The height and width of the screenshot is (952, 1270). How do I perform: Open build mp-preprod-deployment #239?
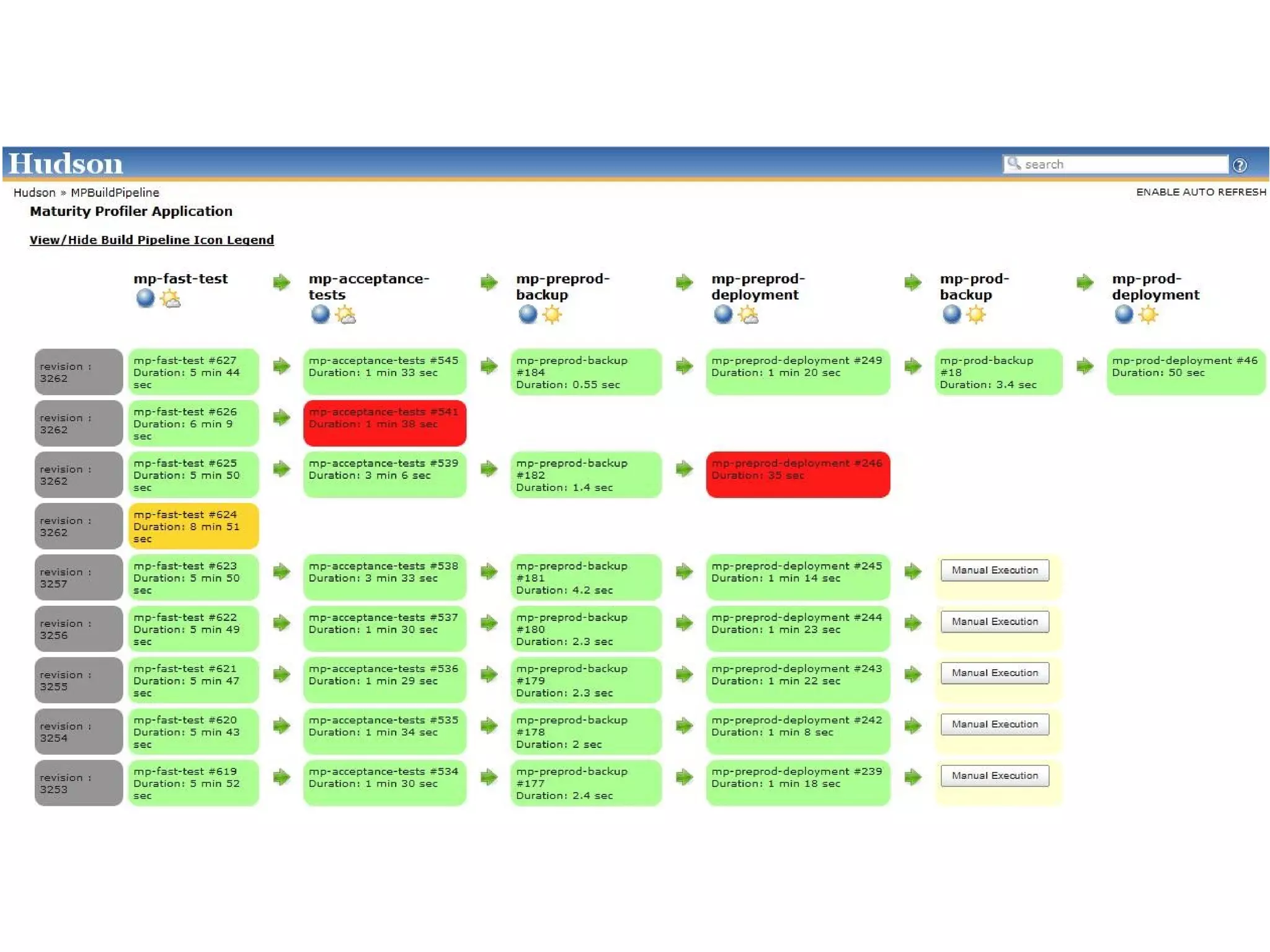click(x=797, y=783)
